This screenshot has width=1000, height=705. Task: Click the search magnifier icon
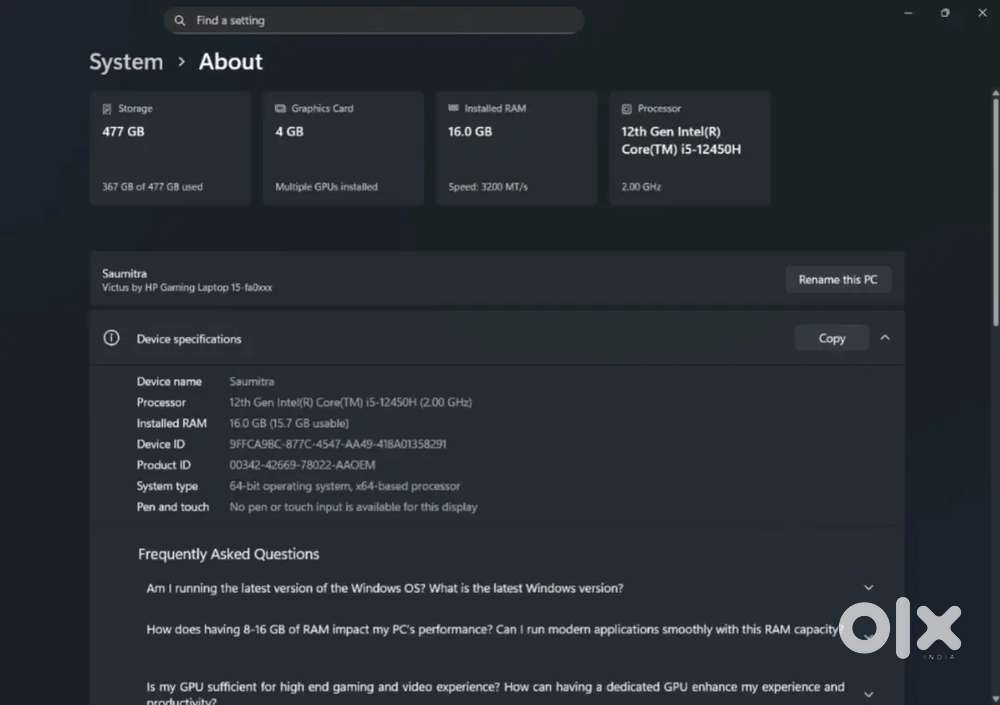tap(179, 20)
